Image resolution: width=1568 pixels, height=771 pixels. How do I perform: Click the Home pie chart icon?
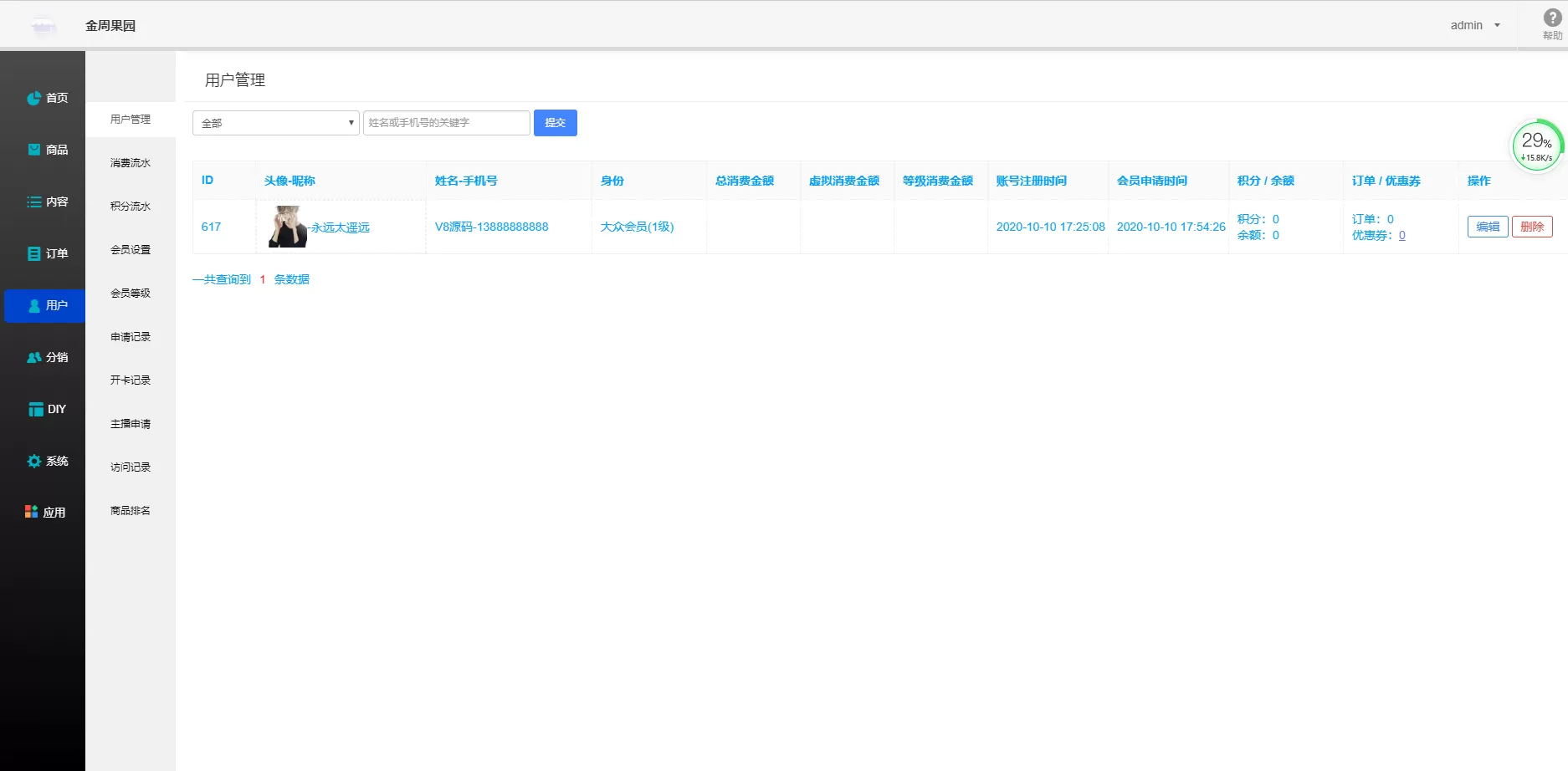pos(33,99)
